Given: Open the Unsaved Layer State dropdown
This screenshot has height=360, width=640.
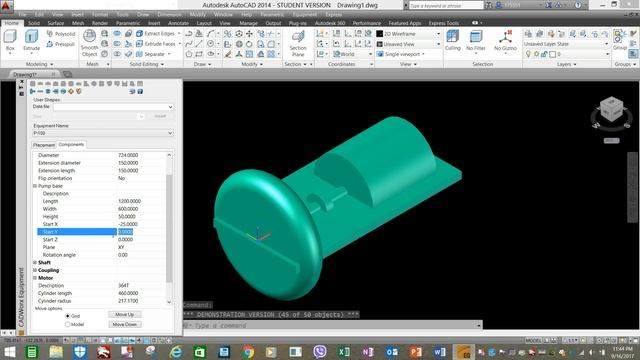Looking at the screenshot, I should [566, 44].
